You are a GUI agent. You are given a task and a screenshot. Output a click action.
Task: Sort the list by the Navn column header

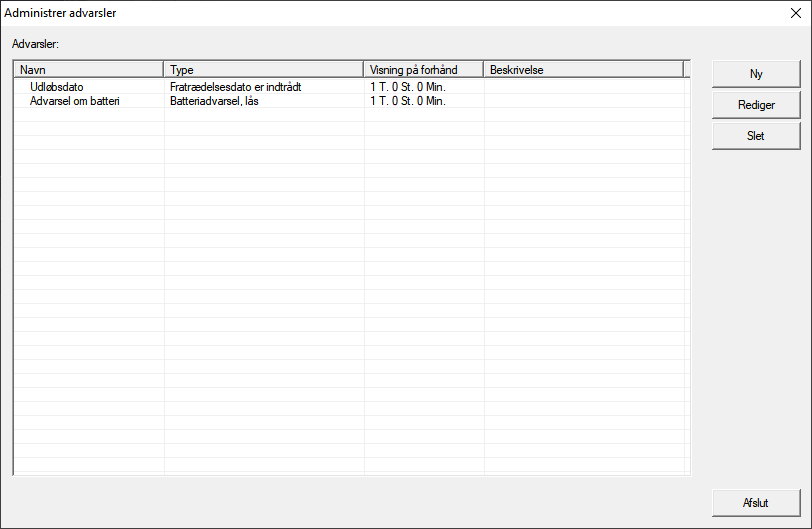point(88,69)
